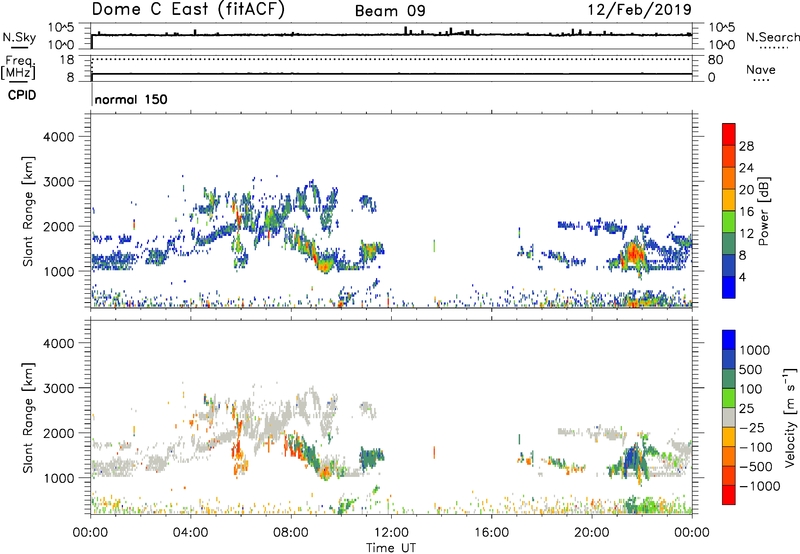Click the power colorbar value '16'
800x554 pixels.
[746, 212]
